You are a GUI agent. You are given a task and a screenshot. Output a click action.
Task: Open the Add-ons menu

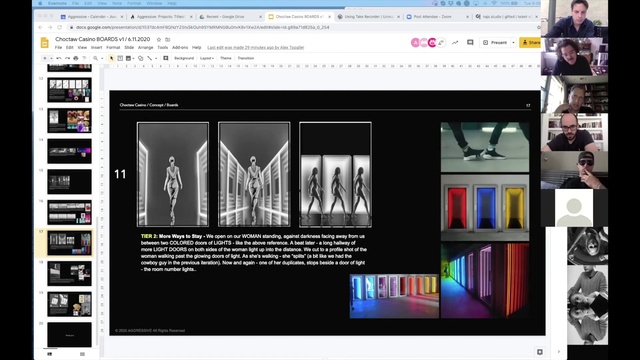[x=180, y=48]
